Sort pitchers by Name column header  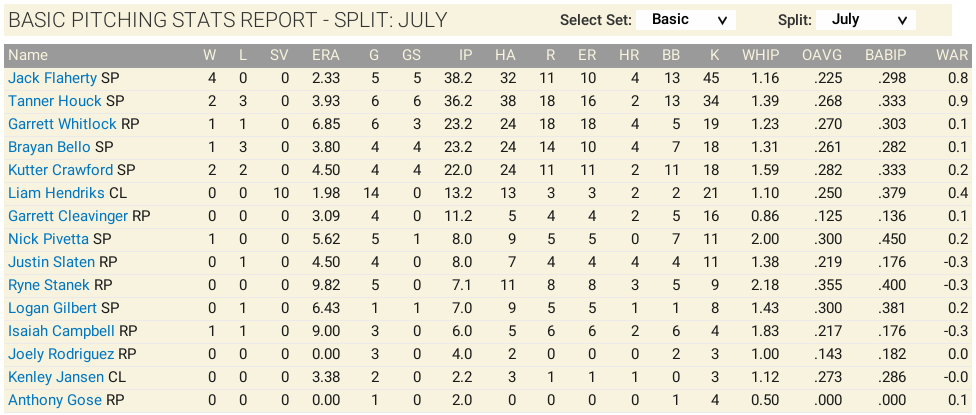(x=28, y=55)
